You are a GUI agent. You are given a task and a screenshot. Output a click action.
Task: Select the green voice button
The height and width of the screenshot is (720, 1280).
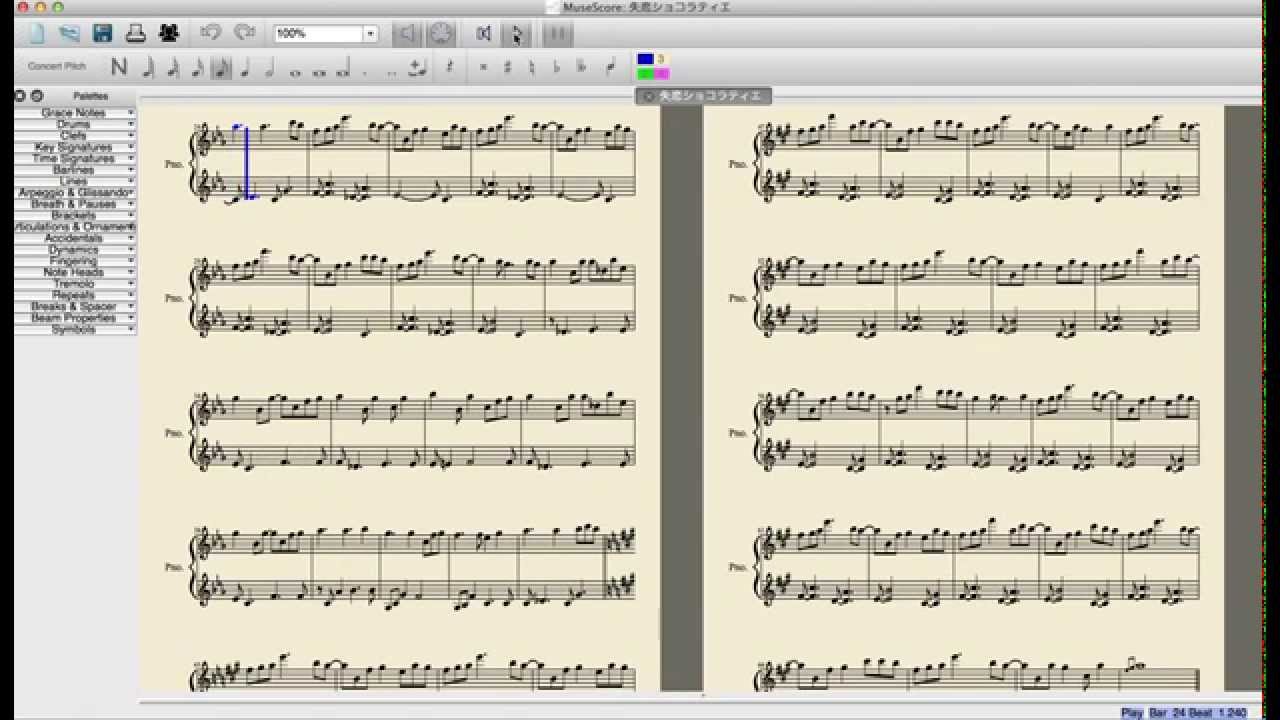point(645,74)
